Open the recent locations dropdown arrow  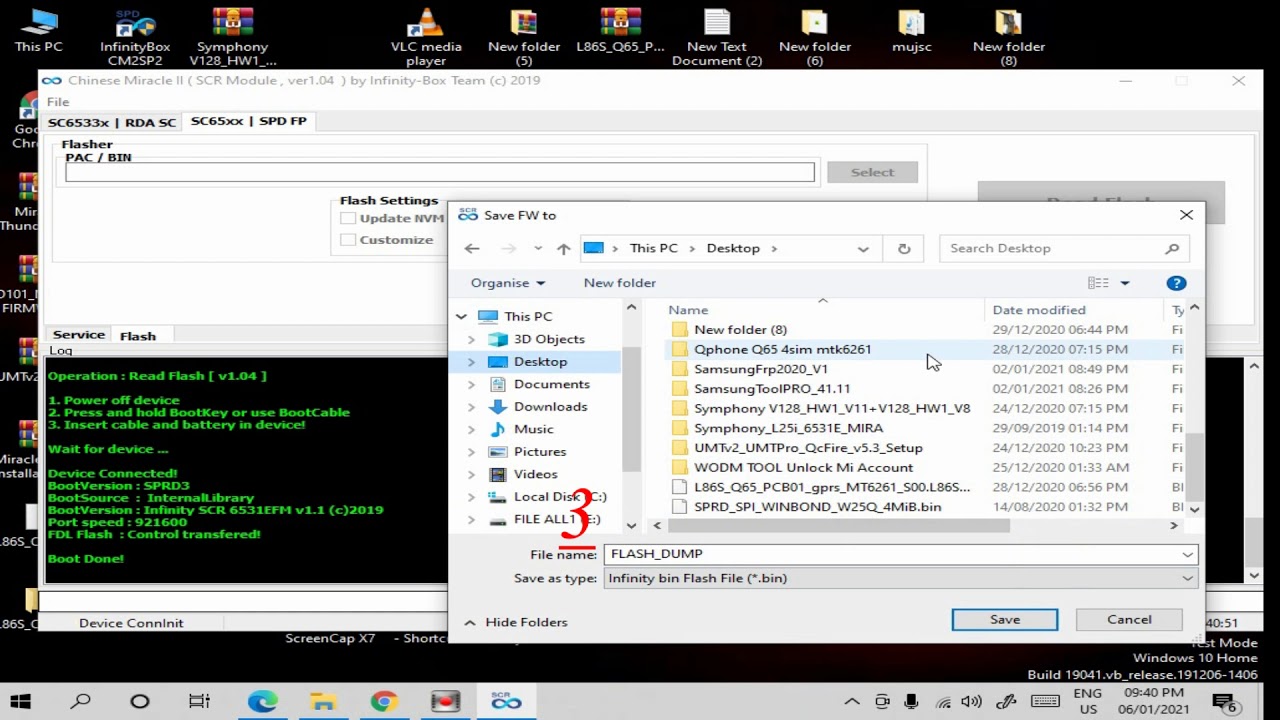click(538, 249)
